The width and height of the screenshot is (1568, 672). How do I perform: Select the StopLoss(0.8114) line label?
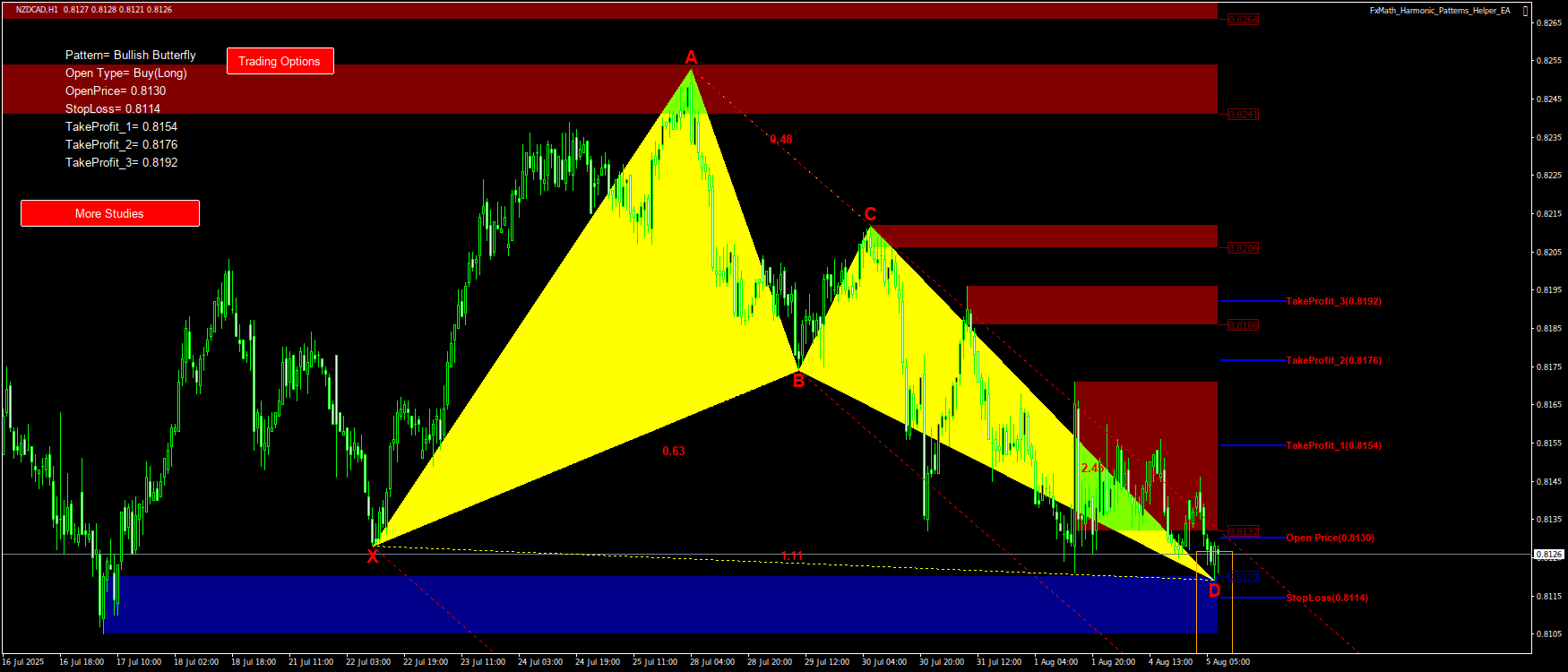click(1326, 598)
